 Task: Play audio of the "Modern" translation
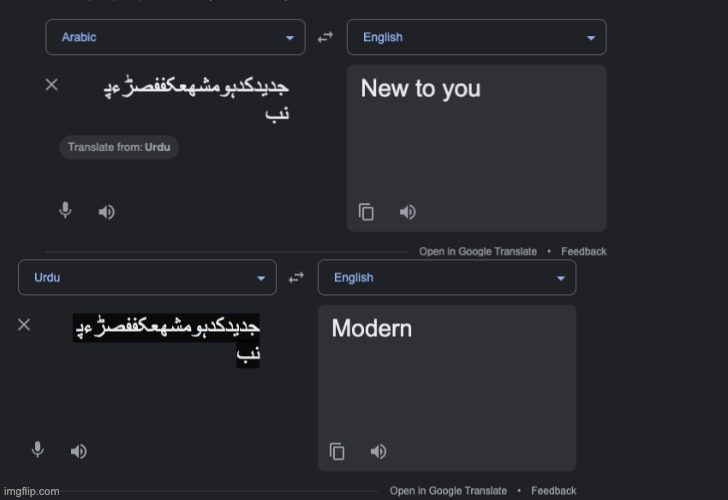[378, 451]
